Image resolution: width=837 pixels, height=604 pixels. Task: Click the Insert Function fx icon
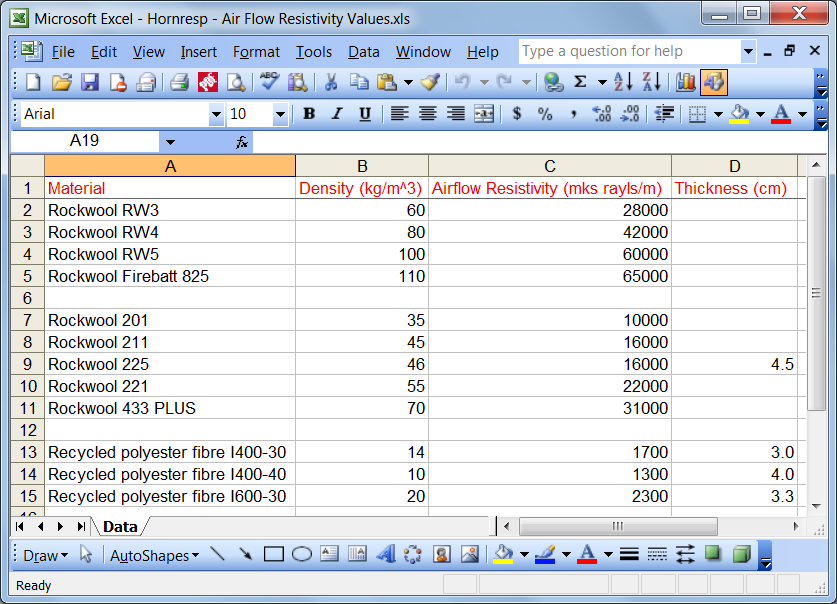tap(242, 142)
